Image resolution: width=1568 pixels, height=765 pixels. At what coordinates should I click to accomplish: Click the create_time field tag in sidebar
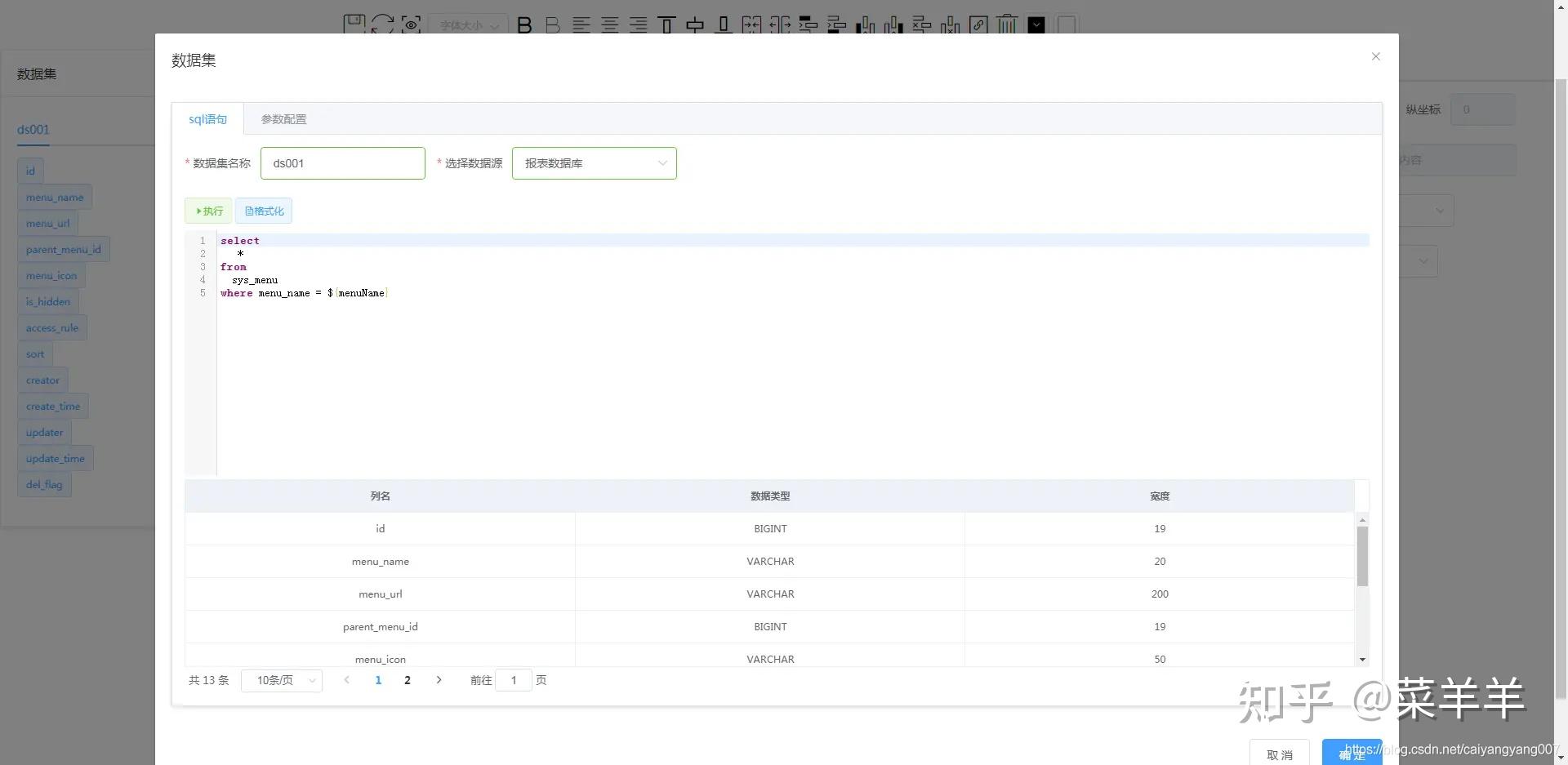[53, 407]
